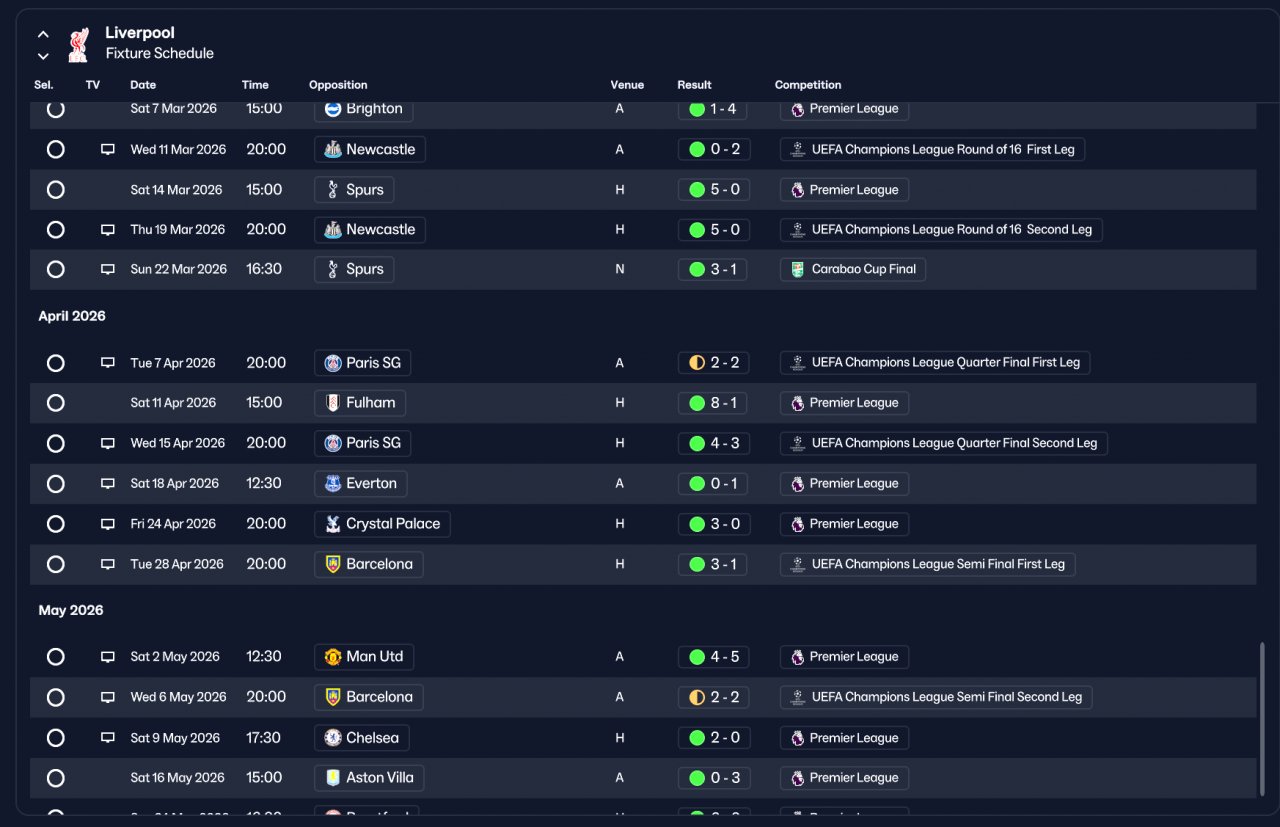Click TV icon for Newcastle 11 Mar fixture
1280x827 pixels.
(x=108, y=149)
